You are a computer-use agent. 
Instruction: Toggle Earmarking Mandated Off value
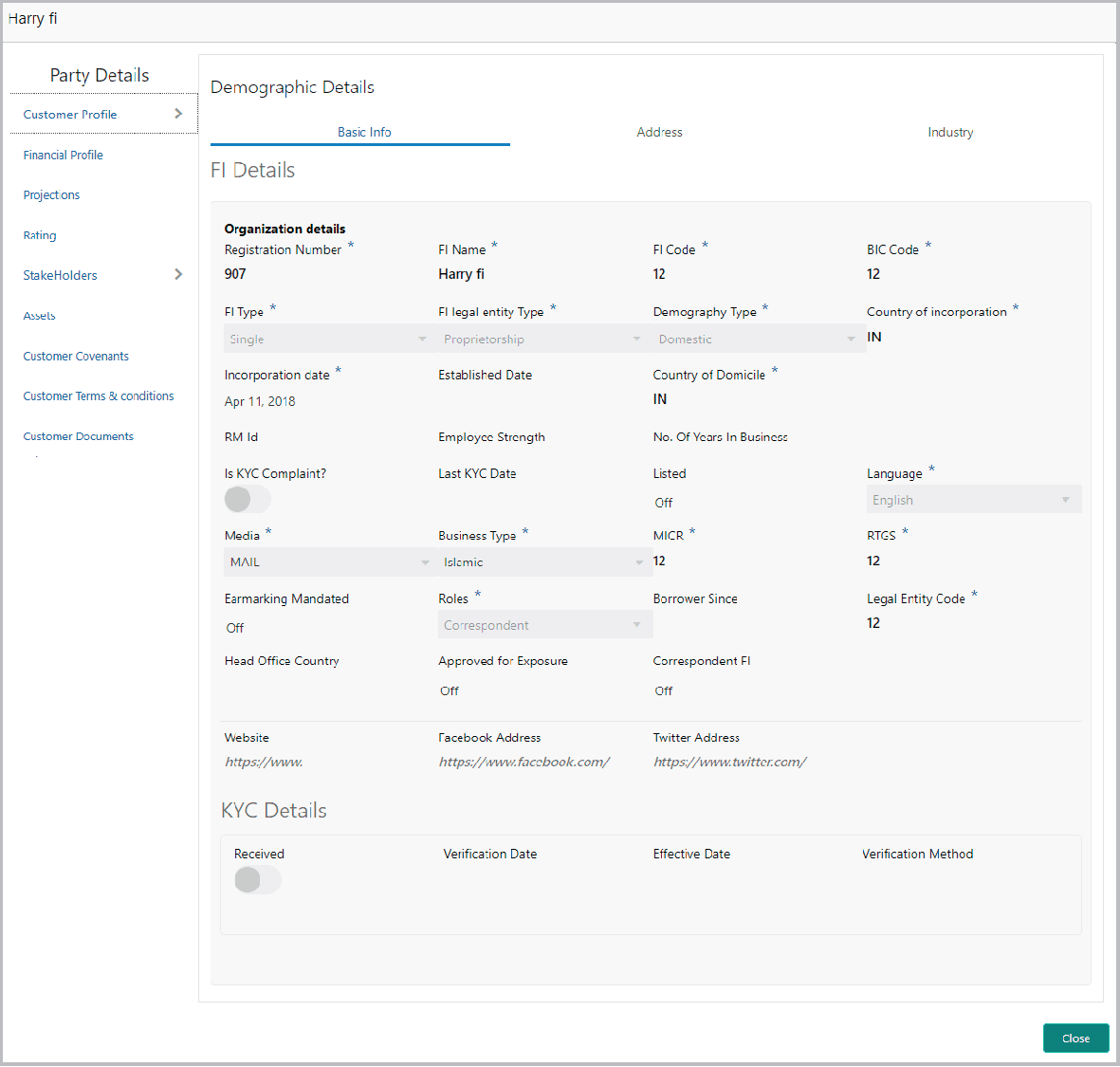pyautogui.click(x=235, y=628)
